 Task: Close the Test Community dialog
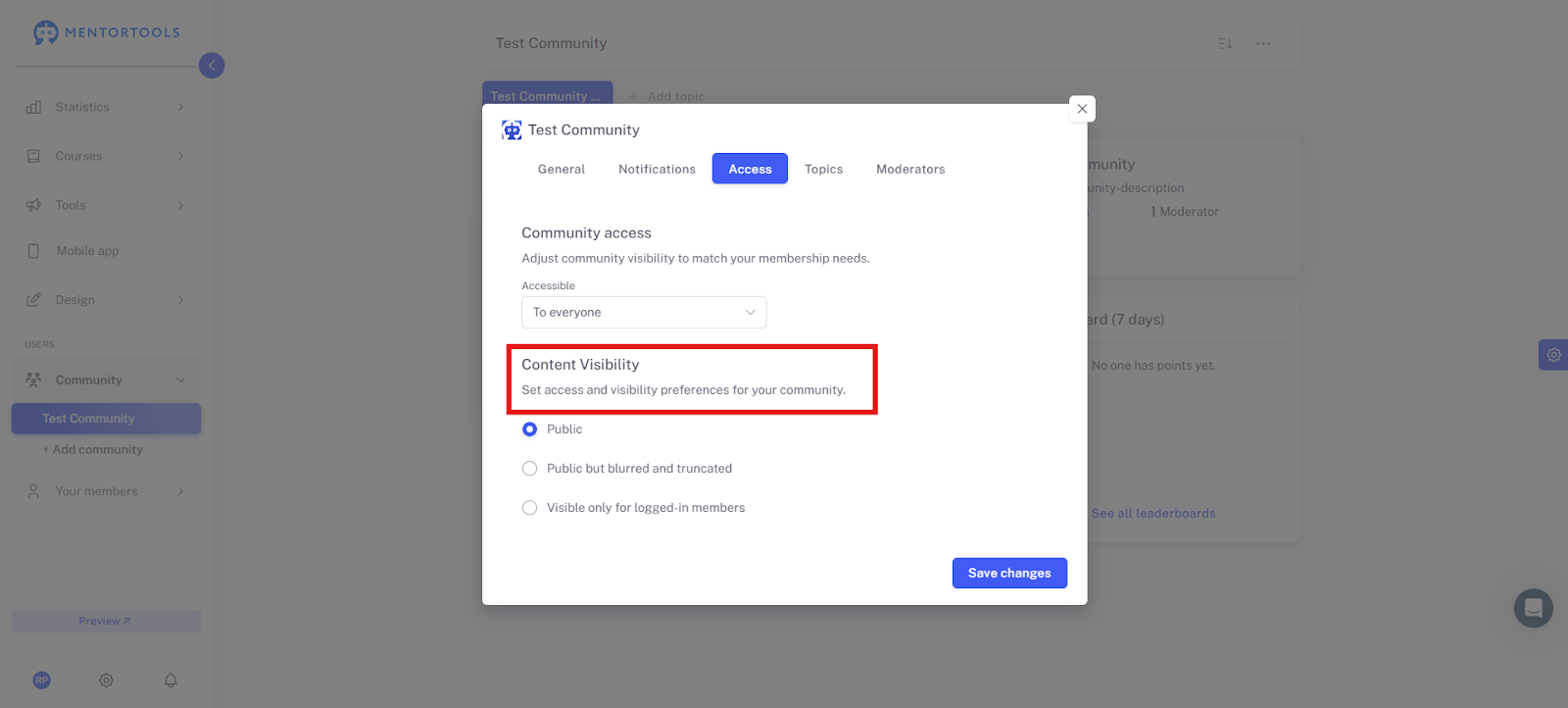1082,109
